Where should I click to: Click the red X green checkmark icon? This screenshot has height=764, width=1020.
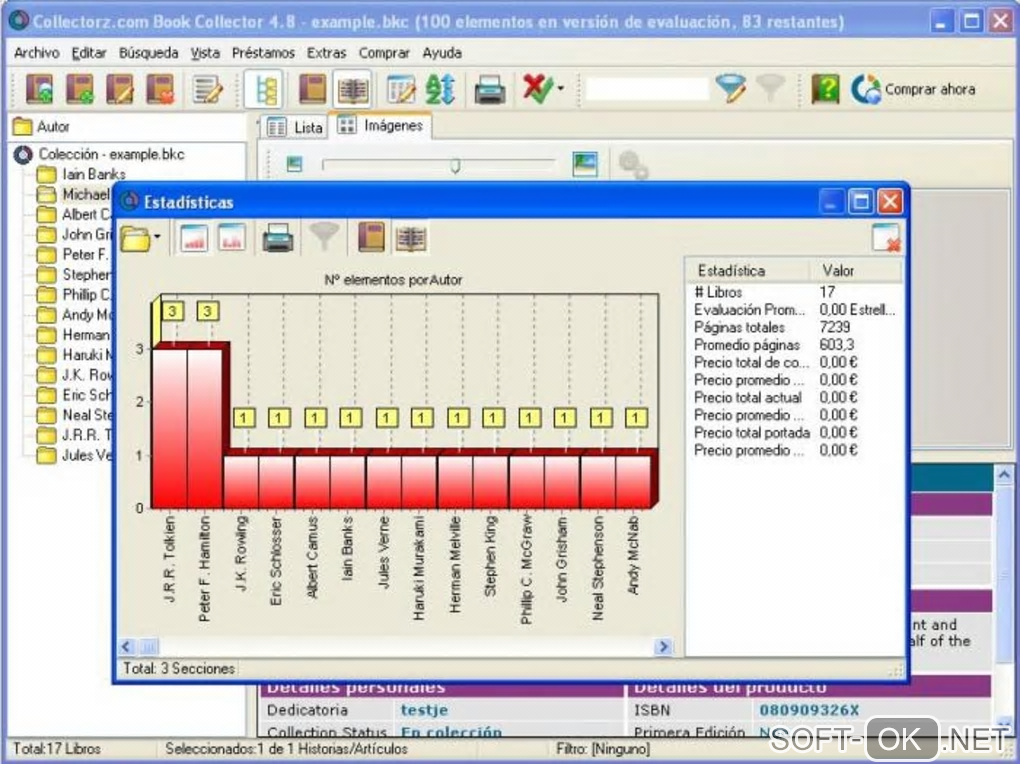537,89
